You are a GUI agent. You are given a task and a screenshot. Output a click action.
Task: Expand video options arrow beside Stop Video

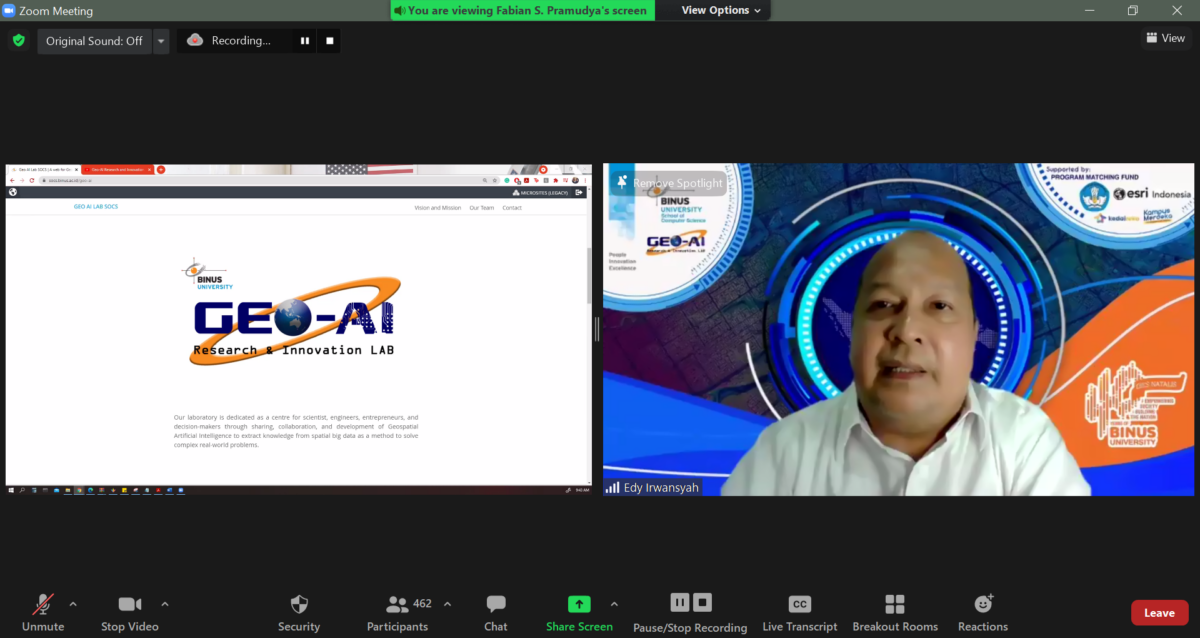(165, 604)
